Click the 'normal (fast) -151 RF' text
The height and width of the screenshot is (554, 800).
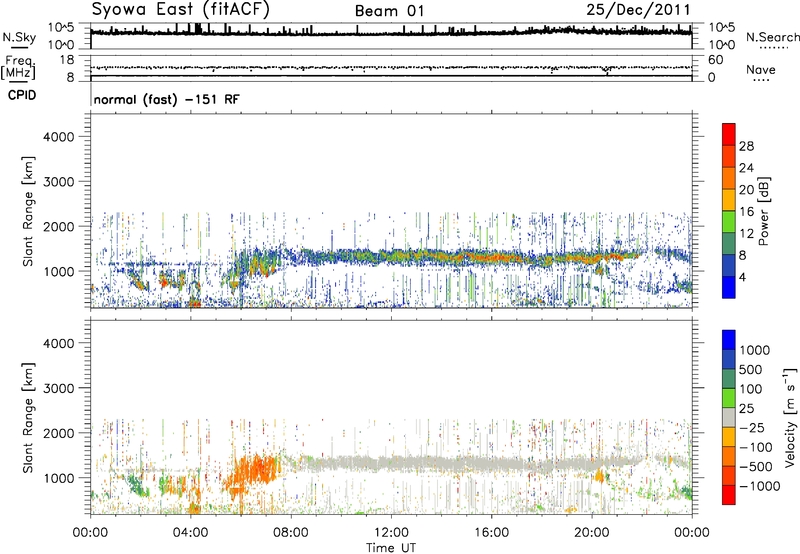tap(166, 100)
